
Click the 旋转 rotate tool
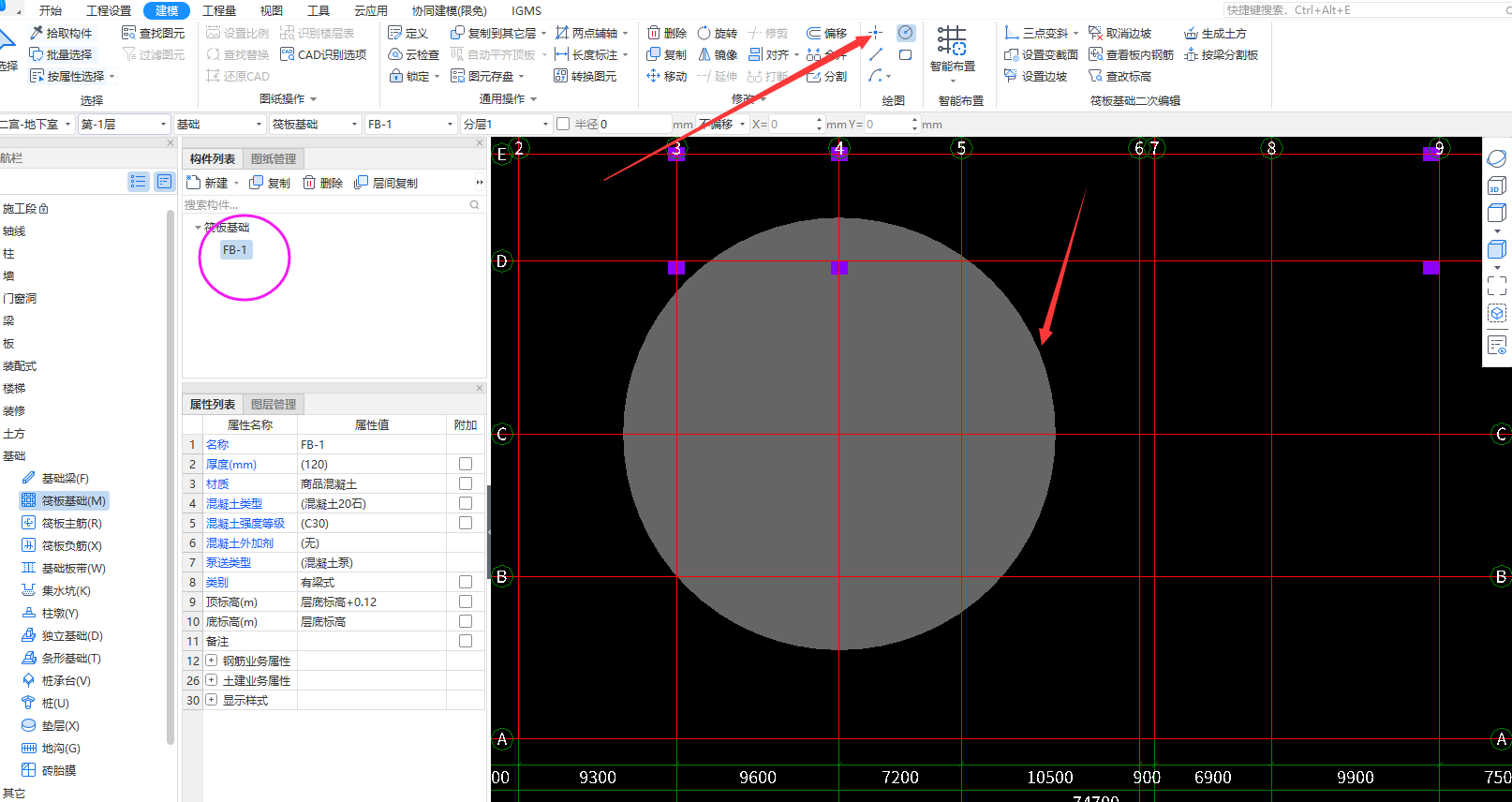coord(718,33)
